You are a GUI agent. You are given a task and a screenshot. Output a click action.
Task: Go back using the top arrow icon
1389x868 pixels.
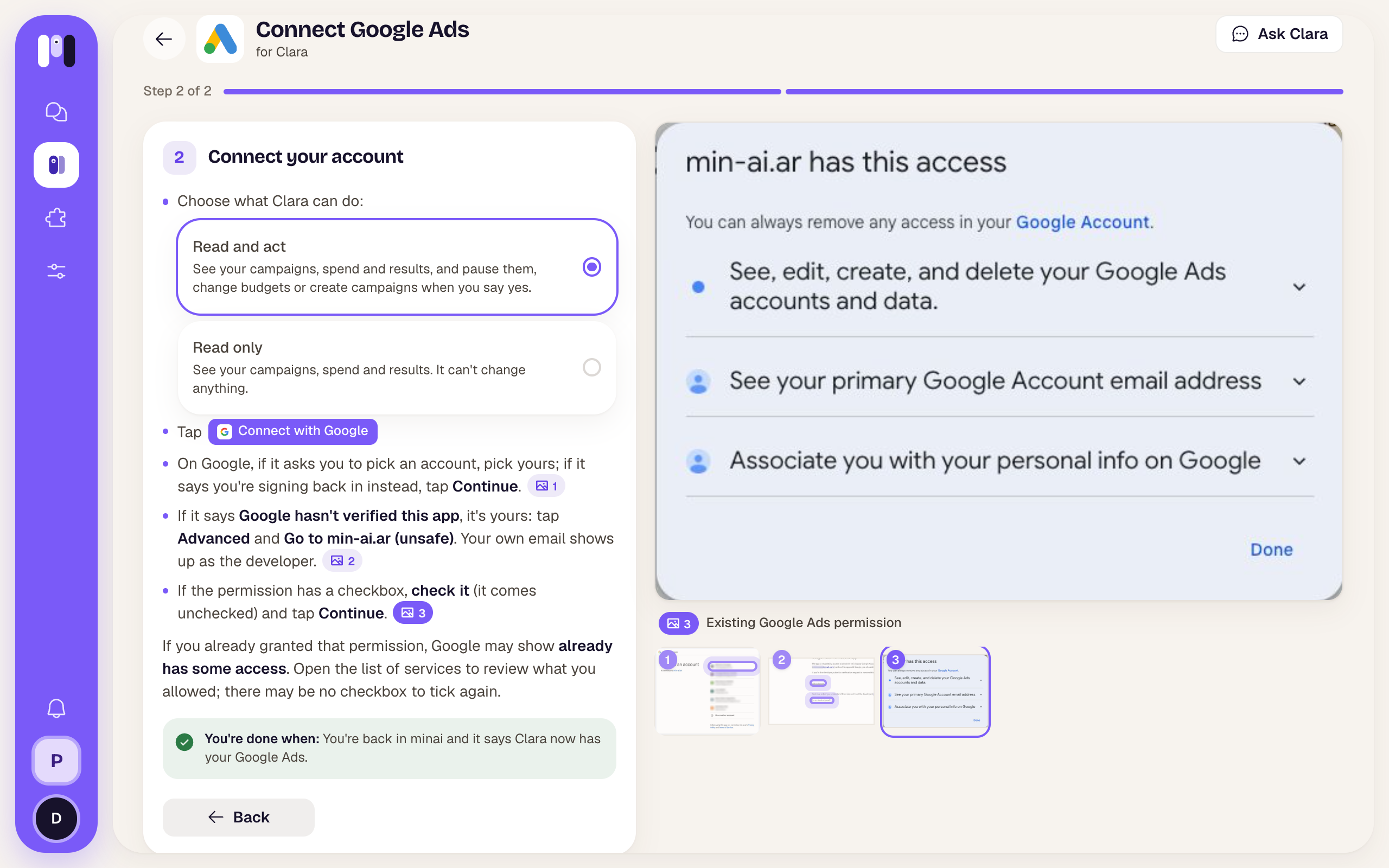[164, 39]
